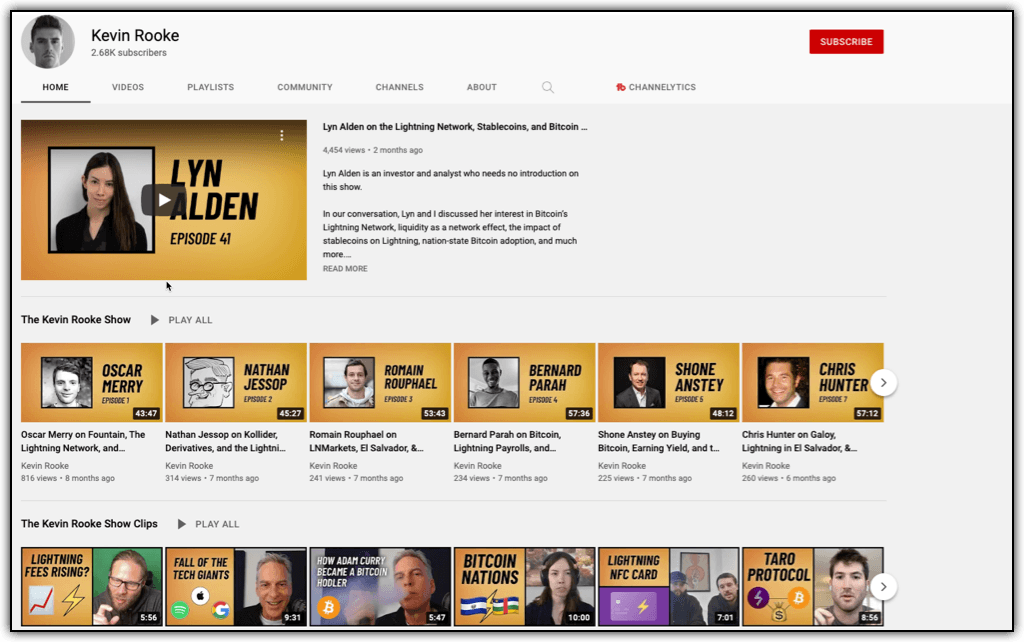
Task: Click the 2.68K subscribers count
Action: coord(129,53)
